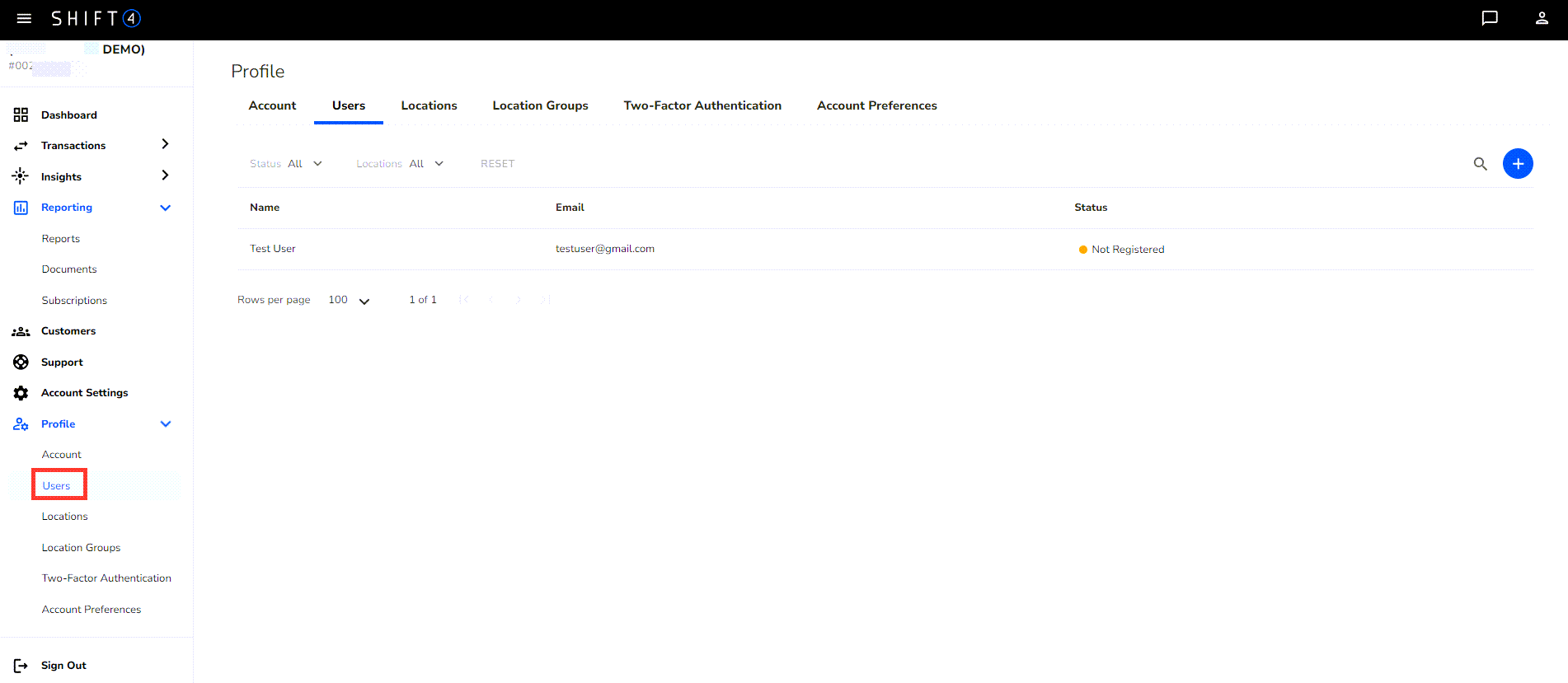Click the Account Settings gear icon
The width and height of the screenshot is (1568, 683).
coord(21,393)
